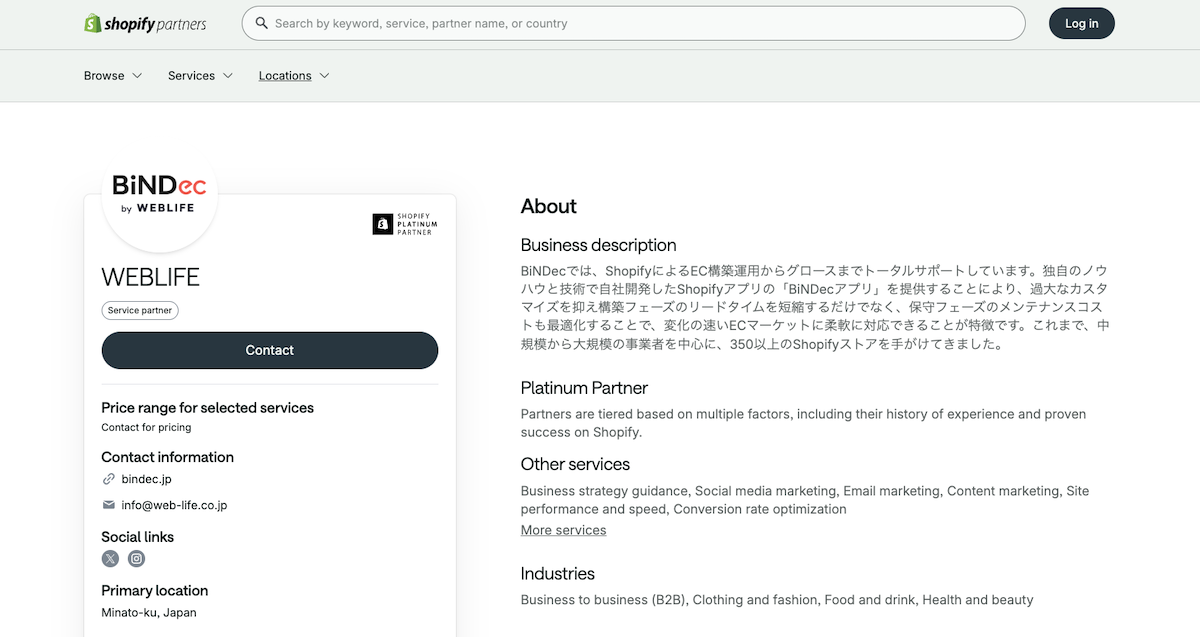Click the Contact button
1200x637 pixels.
point(270,350)
